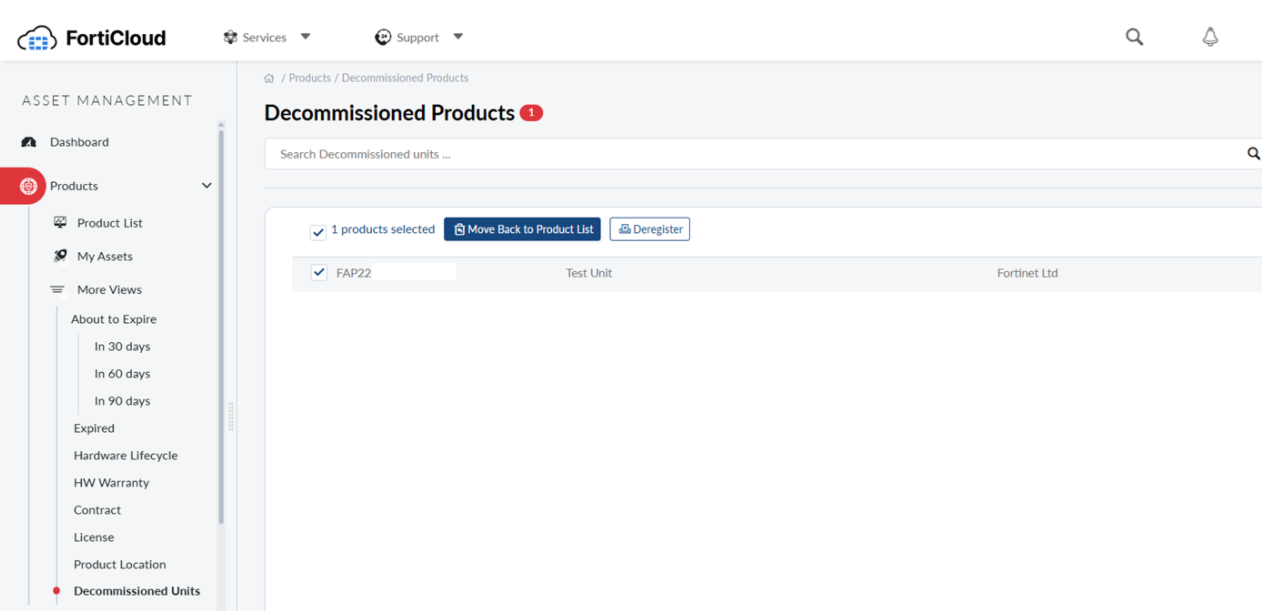Click Decommissioned Products breadcrumb

(405, 78)
